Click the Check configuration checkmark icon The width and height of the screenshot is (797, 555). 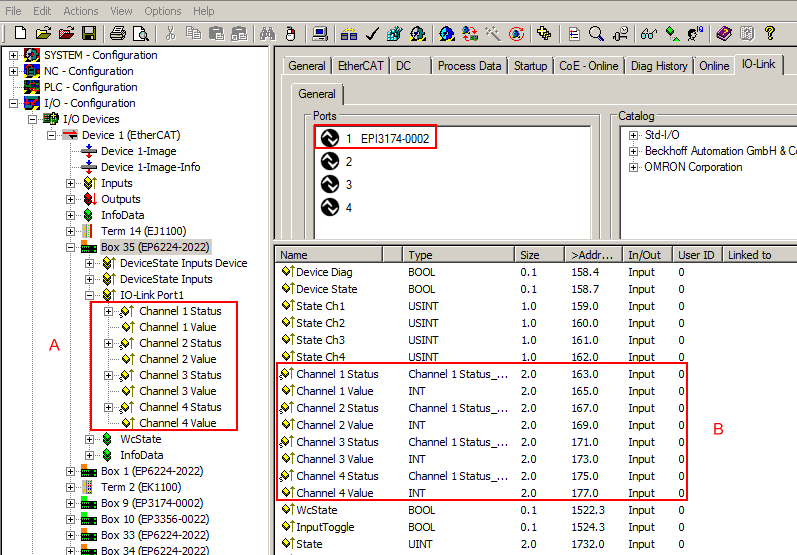(x=372, y=34)
